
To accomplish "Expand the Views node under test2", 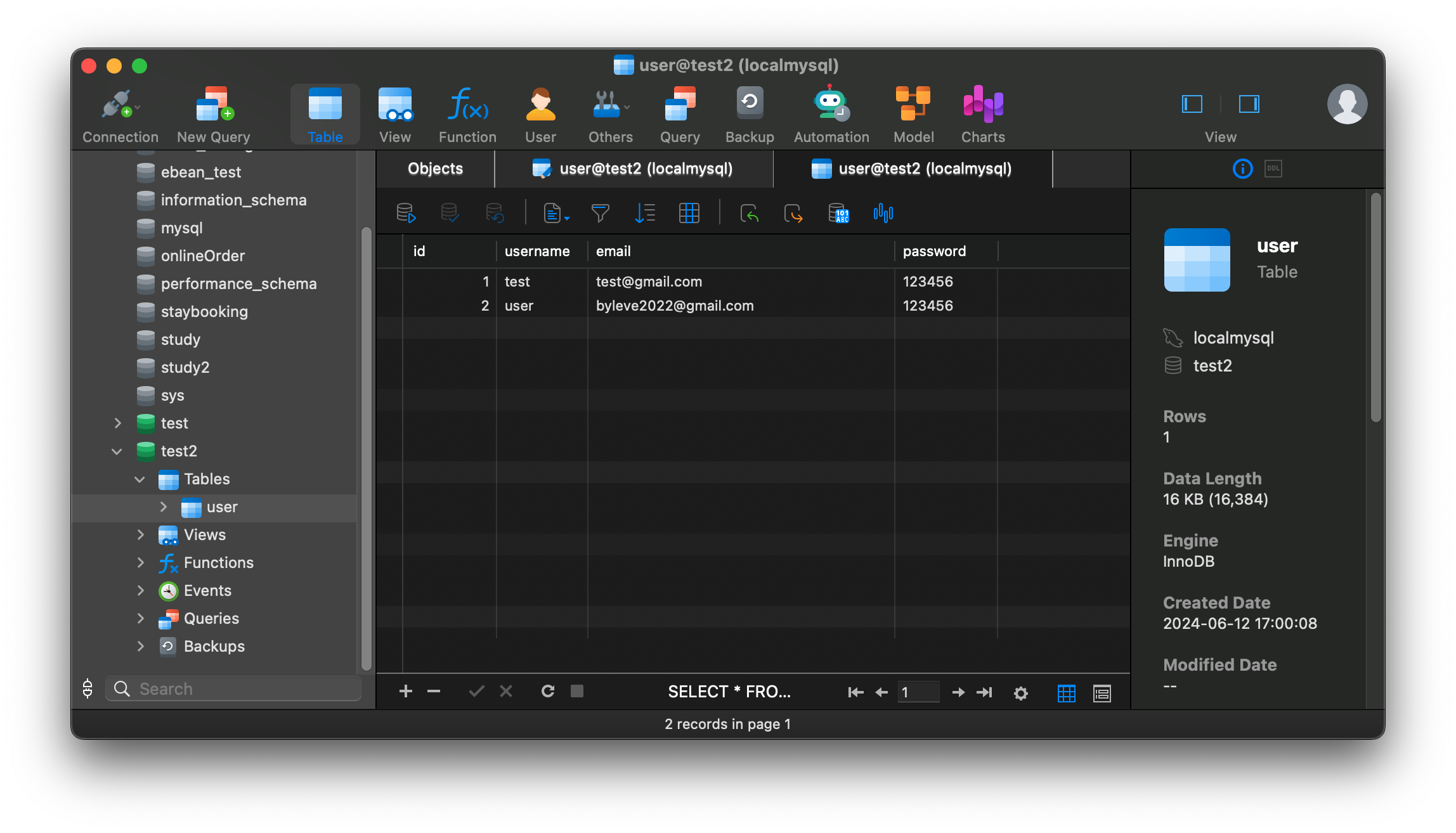I will [x=141, y=534].
